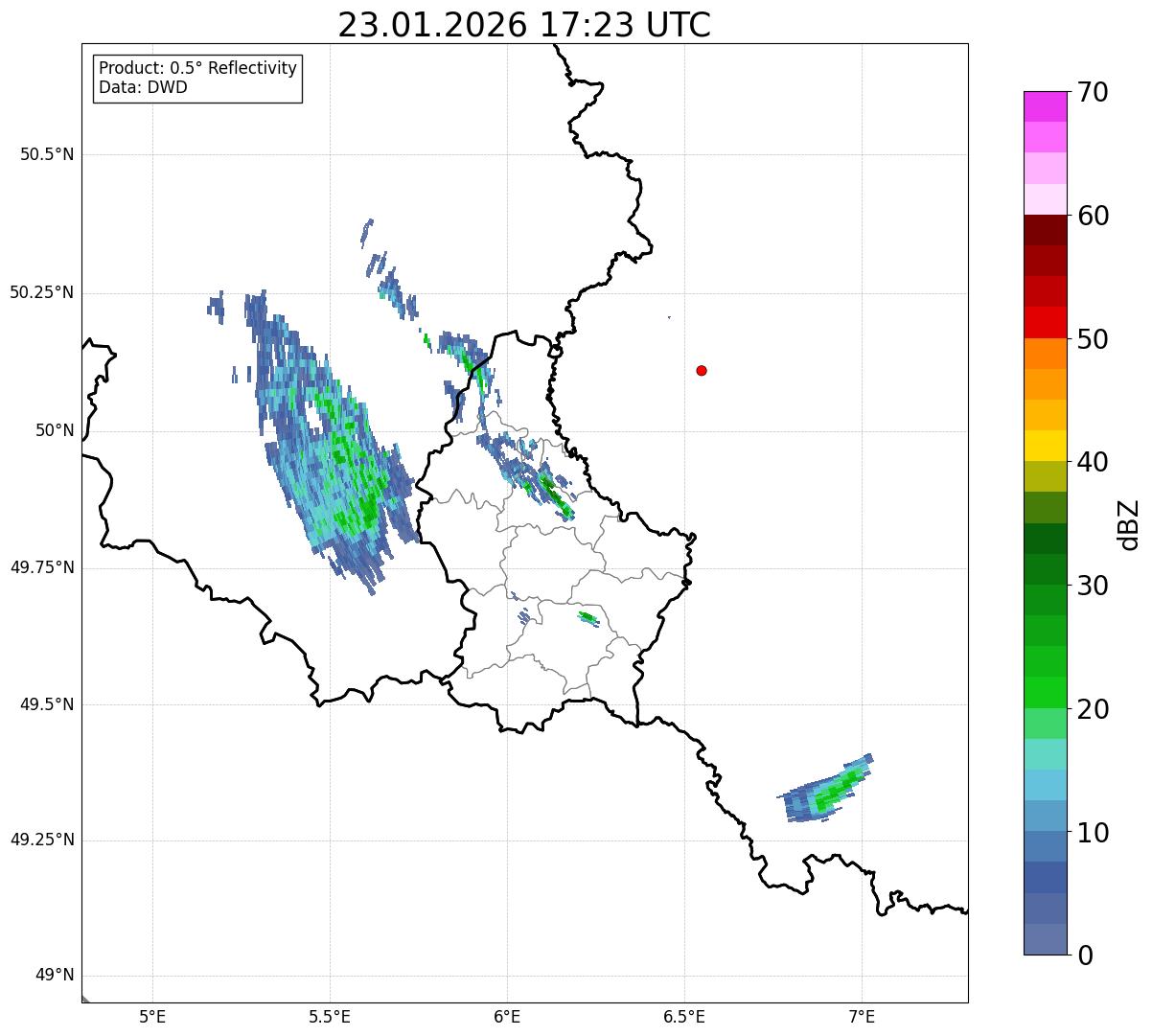
Task: Pick the bright red swatch just above 50 dBZ
Action: [1046, 322]
